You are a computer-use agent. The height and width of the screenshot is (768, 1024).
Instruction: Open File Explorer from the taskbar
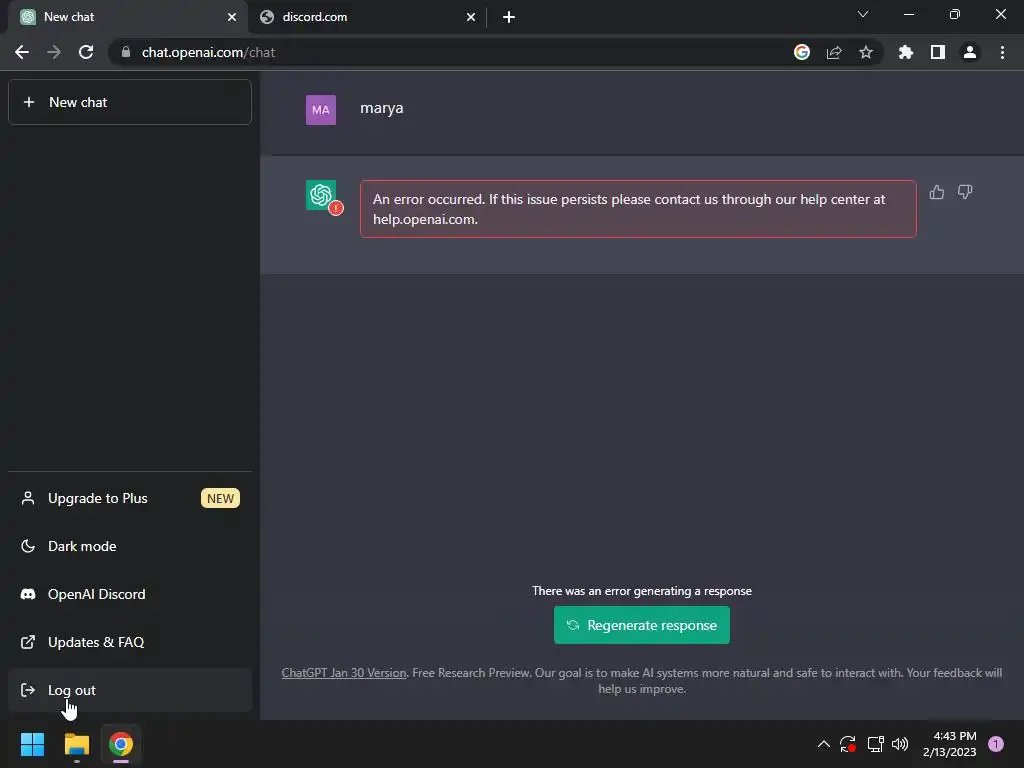[76, 744]
